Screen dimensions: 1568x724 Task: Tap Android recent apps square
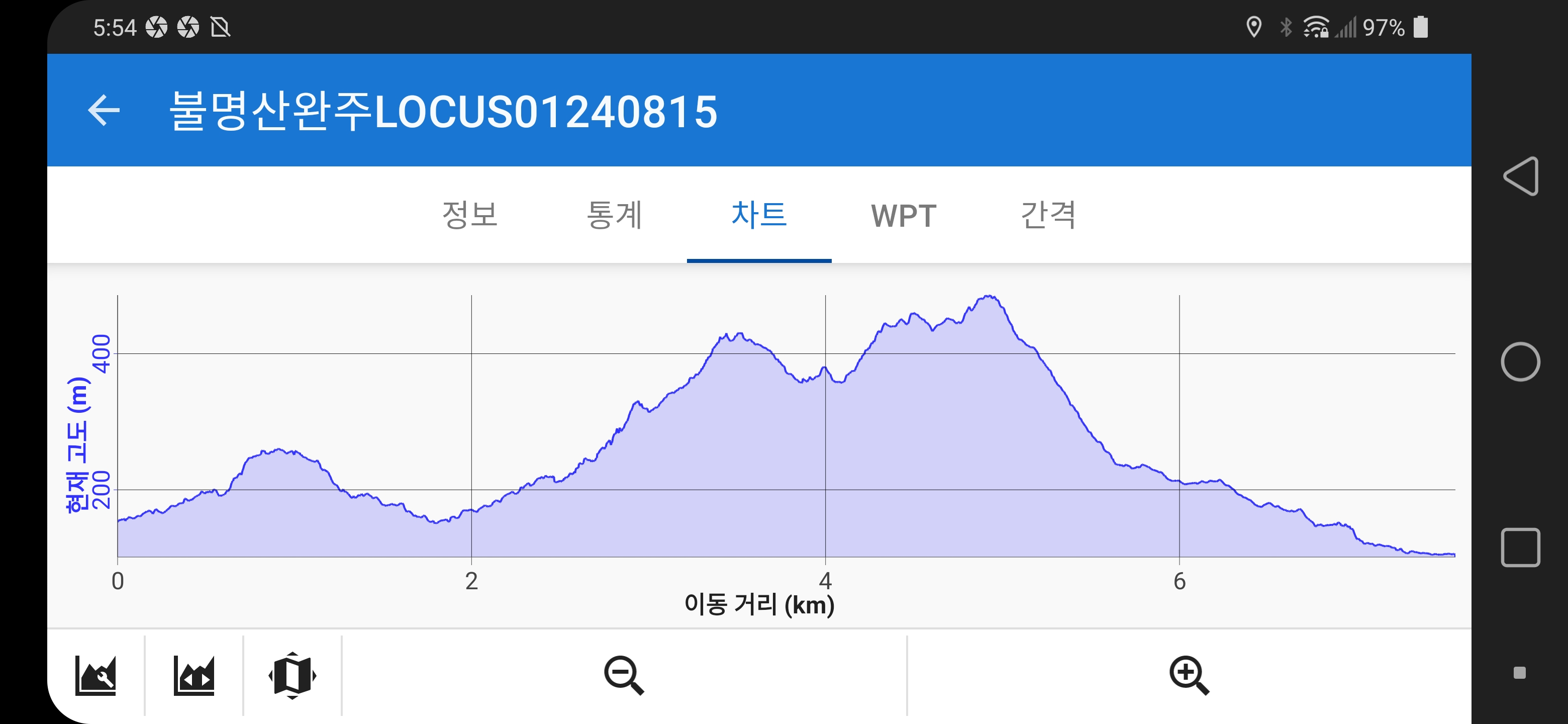click(x=1521, y=548)
